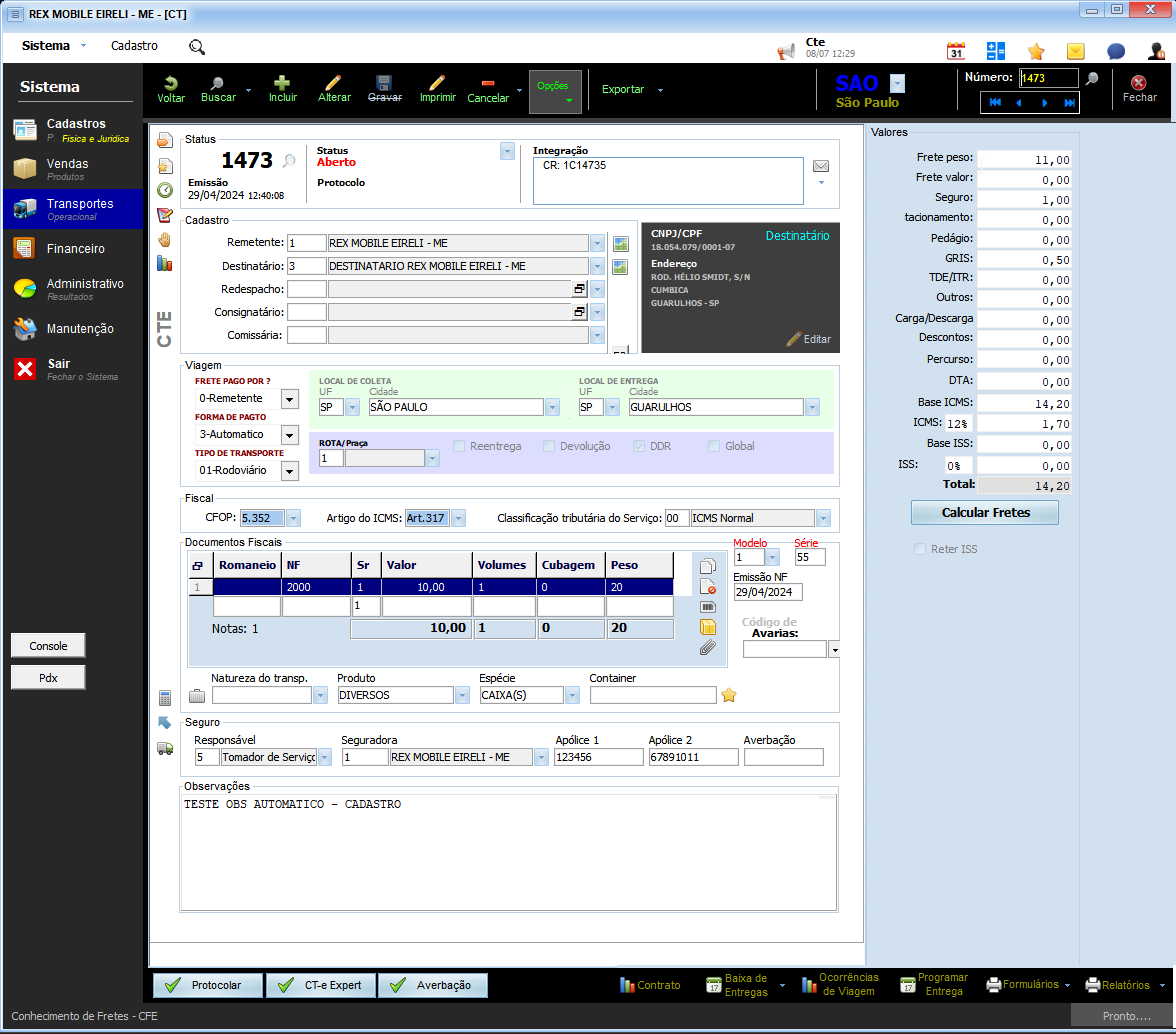
Task: Click the Número input field
Action: (1048, 78)
